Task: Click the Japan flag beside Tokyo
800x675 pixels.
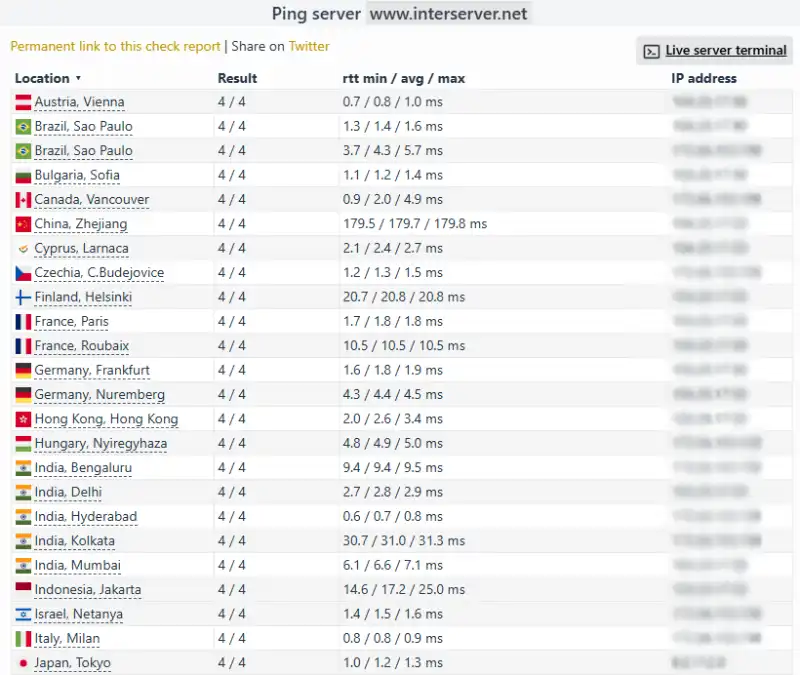Action: 23,662
